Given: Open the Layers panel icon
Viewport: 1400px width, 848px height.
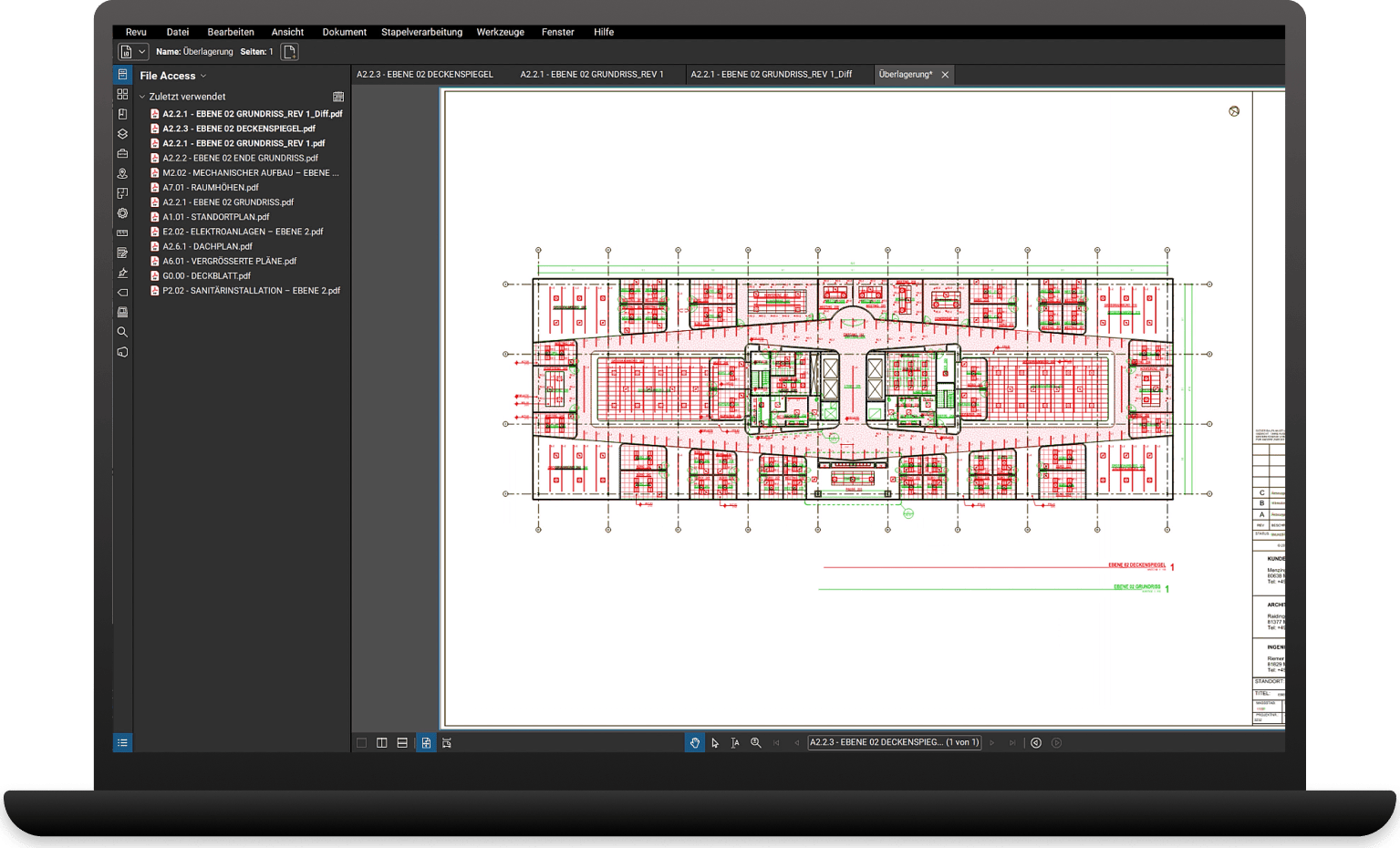Looking at the screenshot, I should click(122, 134).
